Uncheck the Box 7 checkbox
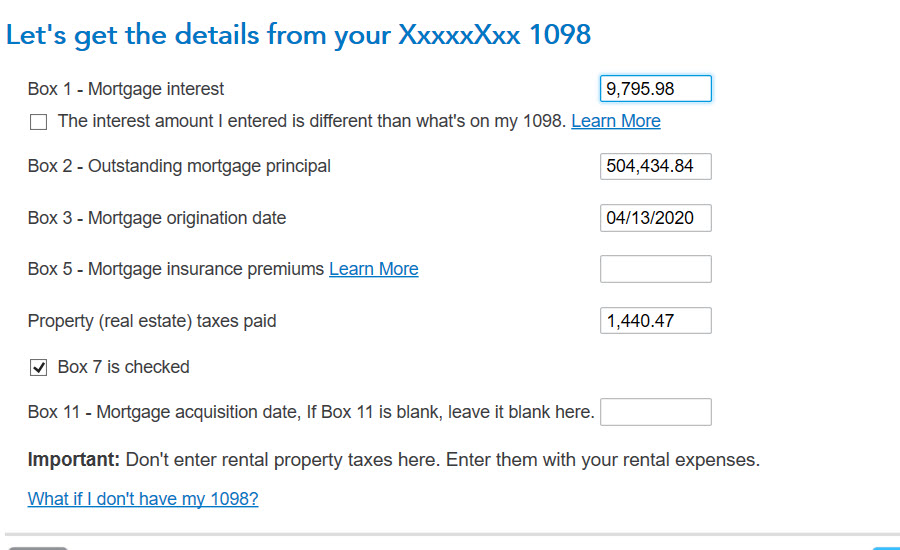The width and height of the screenshot is (900, 550). pyautogui.click(x=39, y=368)
